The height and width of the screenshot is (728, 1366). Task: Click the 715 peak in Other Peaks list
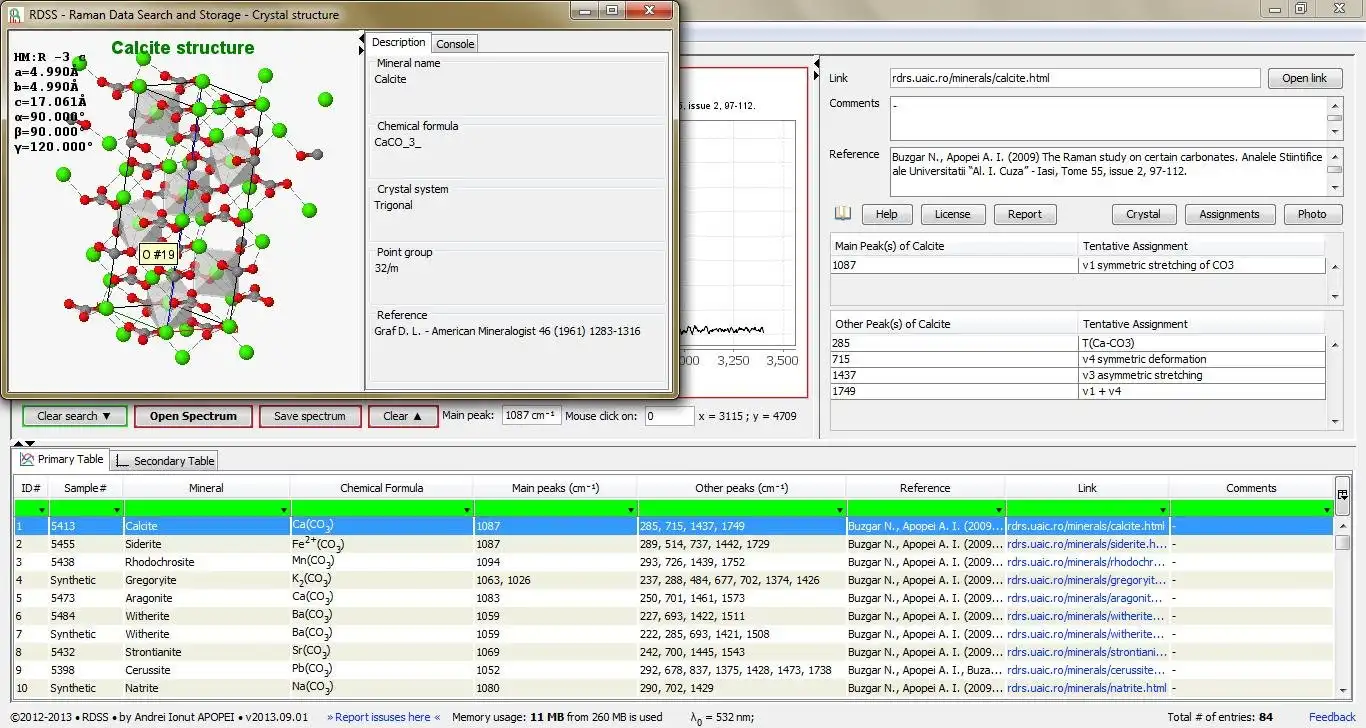(955, 359)
